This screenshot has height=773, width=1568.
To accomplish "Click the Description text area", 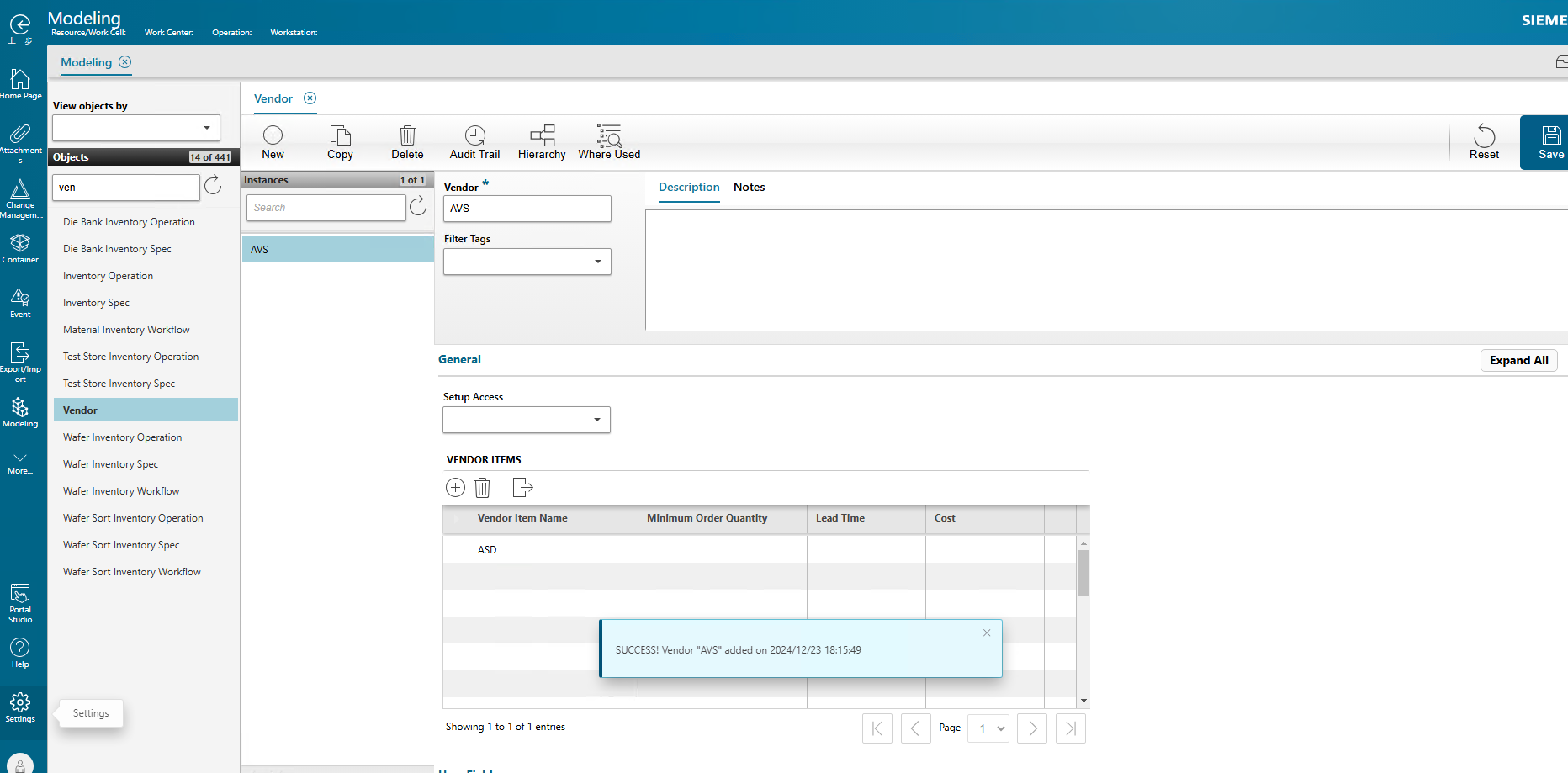I will point(1106,270).
